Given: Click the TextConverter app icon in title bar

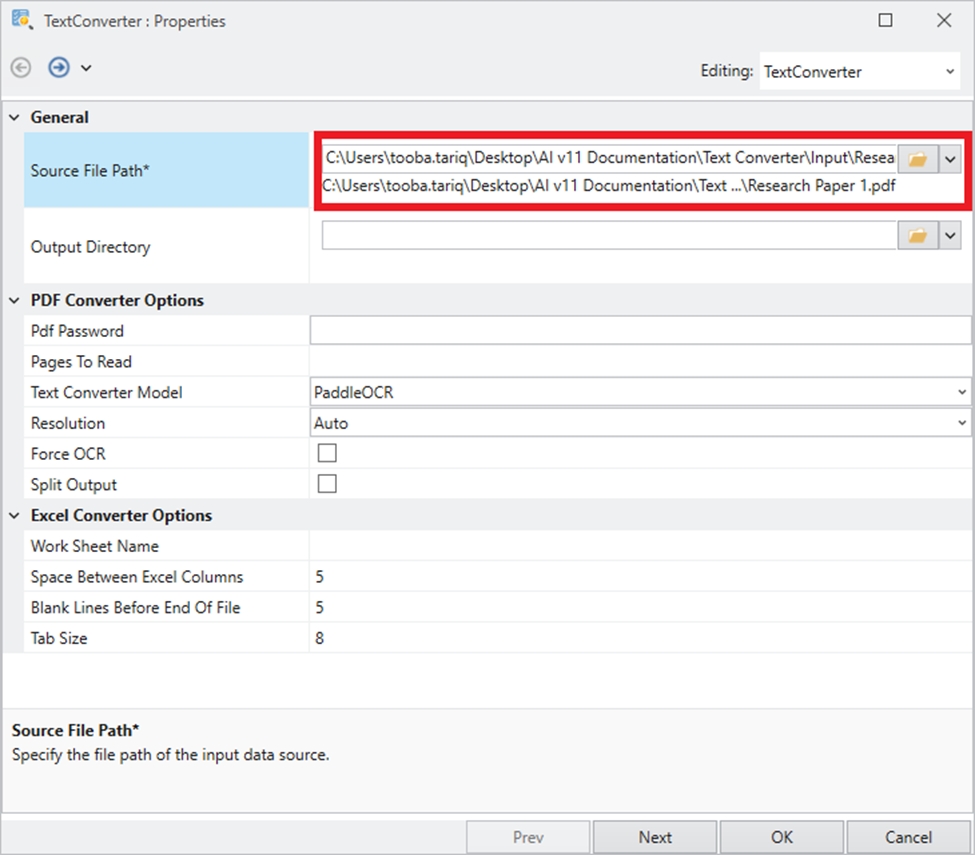Looking at the screenshot, I should coord(21,20).
